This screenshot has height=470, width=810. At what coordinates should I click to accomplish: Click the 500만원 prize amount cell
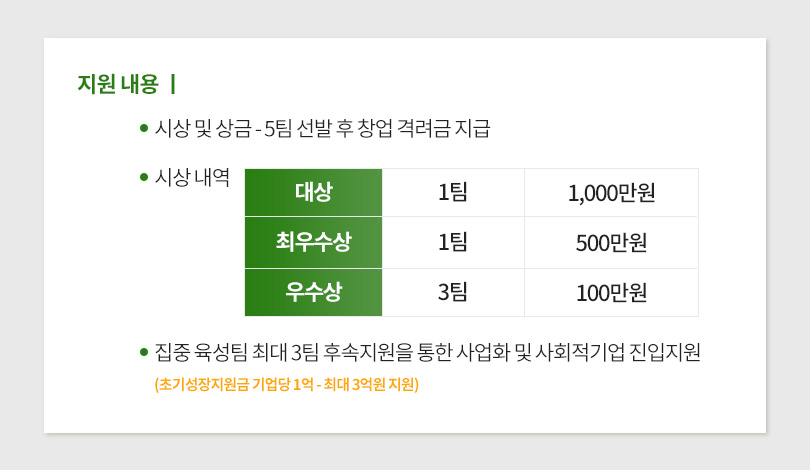click(x=611, y=243)
